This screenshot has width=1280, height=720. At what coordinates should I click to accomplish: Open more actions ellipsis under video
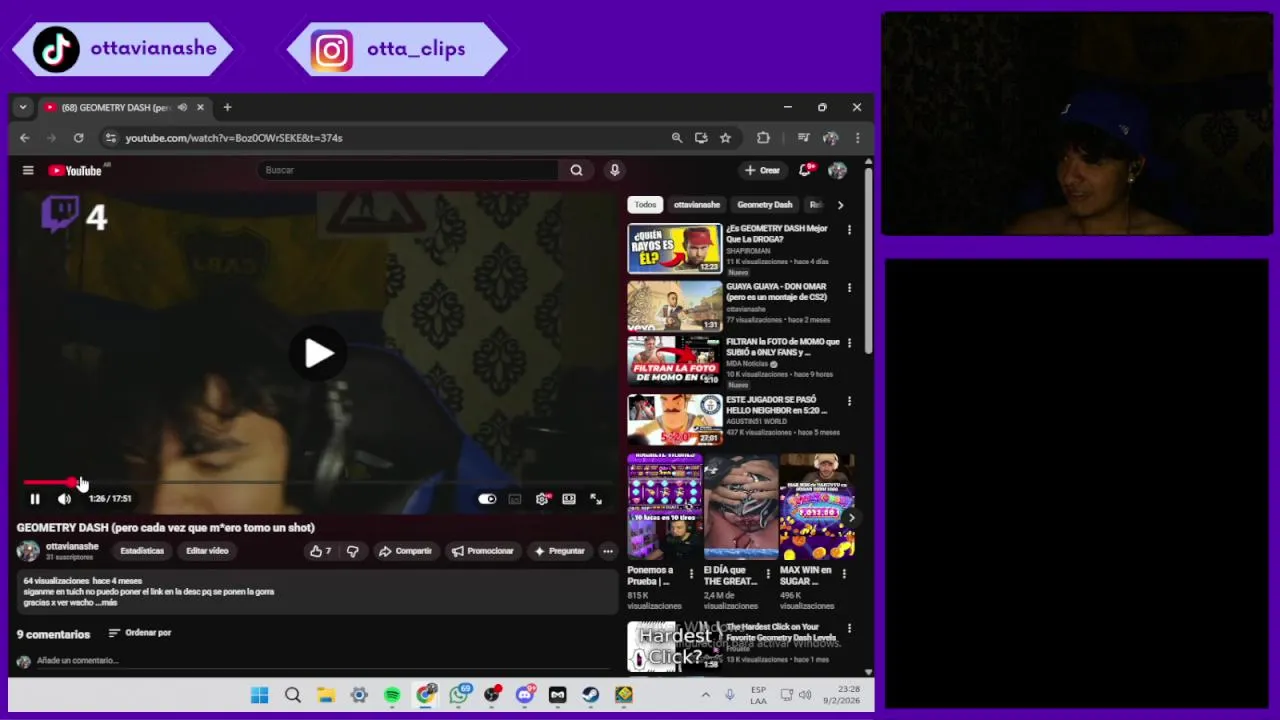607,551
